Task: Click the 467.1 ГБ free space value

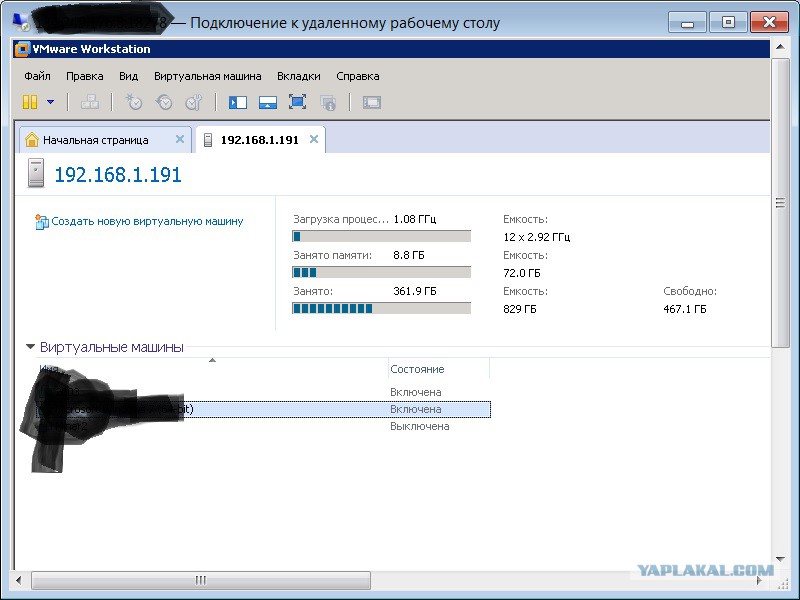Action: (x=685, y=309)
